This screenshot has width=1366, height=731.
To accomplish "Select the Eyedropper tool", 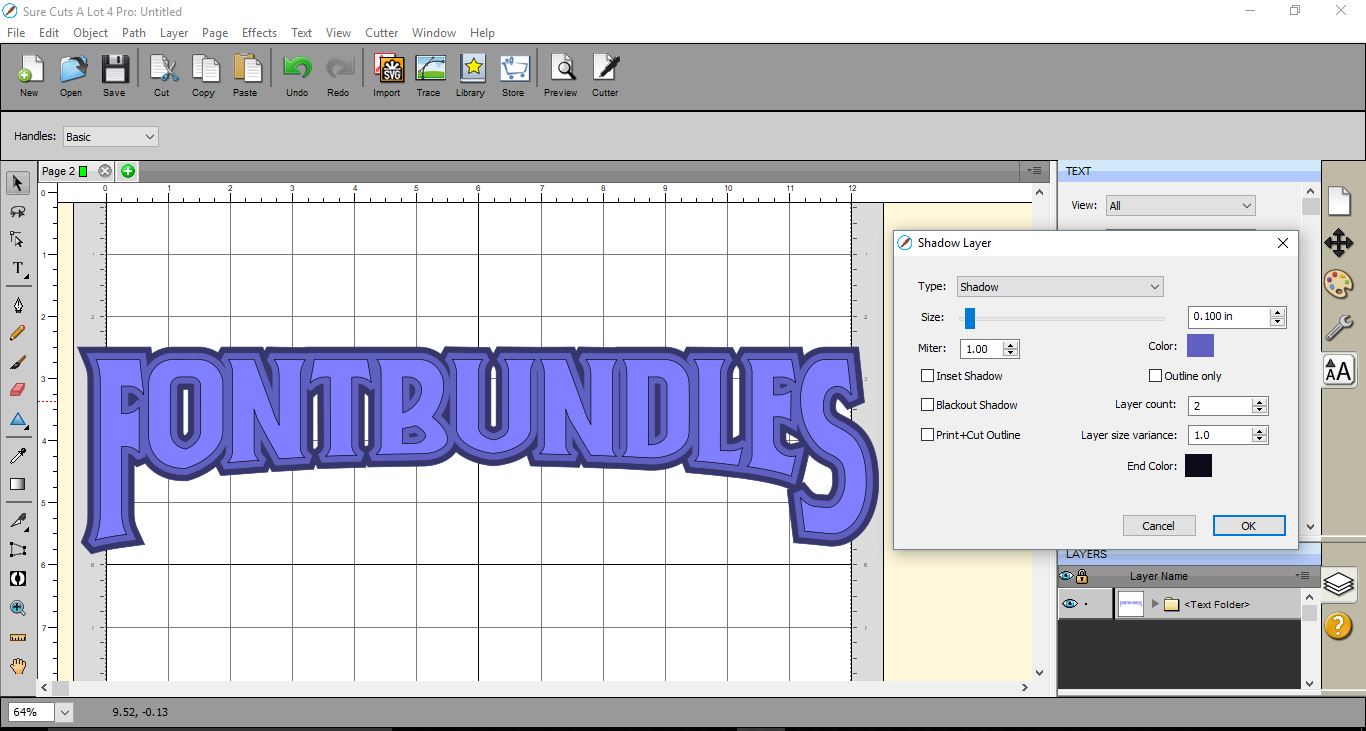I will point(17,456).
